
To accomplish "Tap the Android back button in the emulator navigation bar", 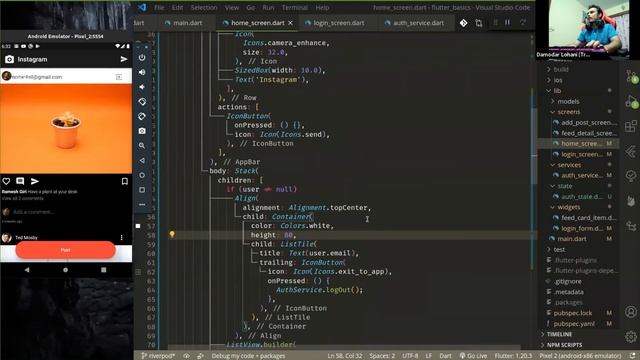I will tap(27, 269).
